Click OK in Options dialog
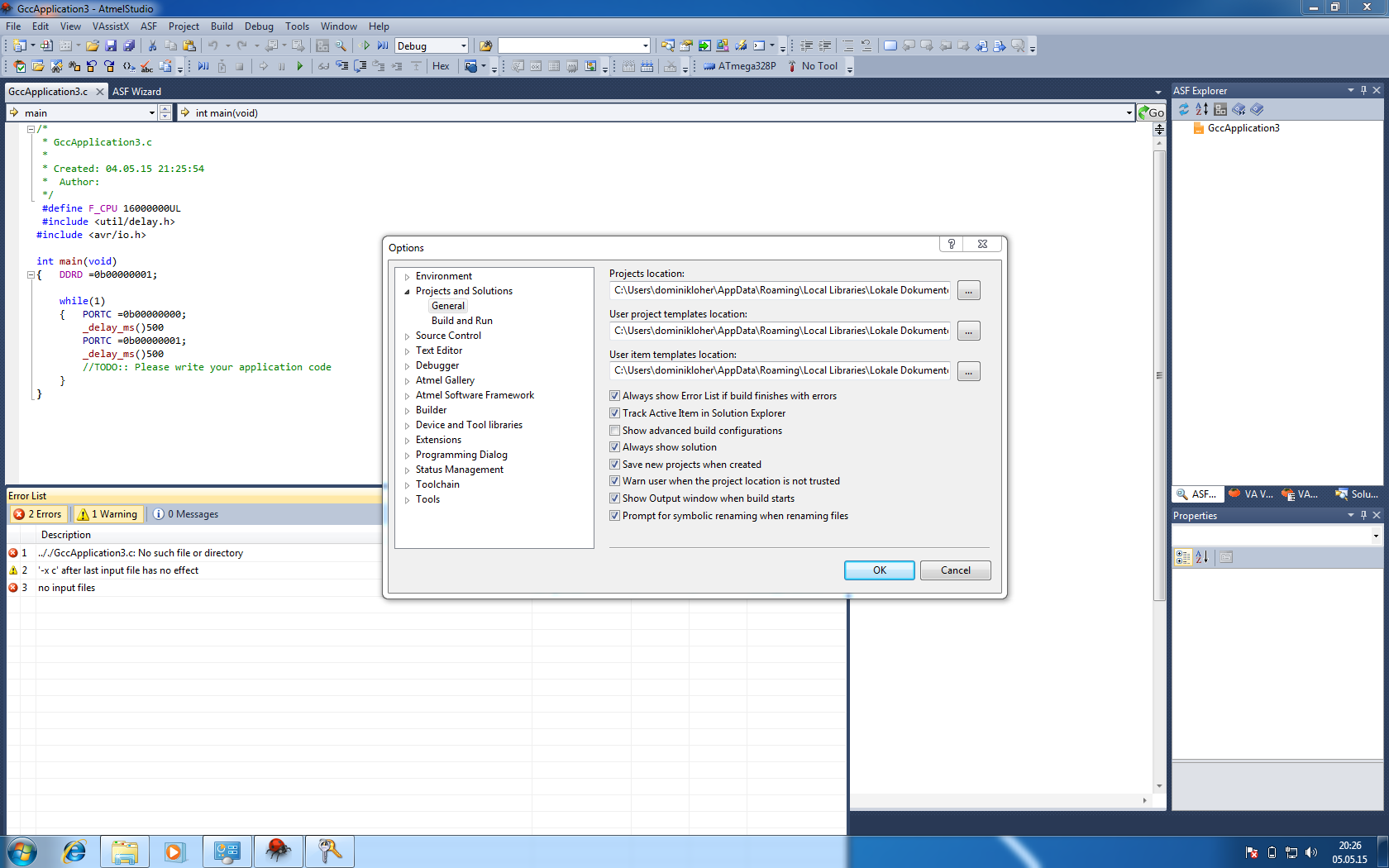Viewport: 1389px width, 868px height. point(879,570)
